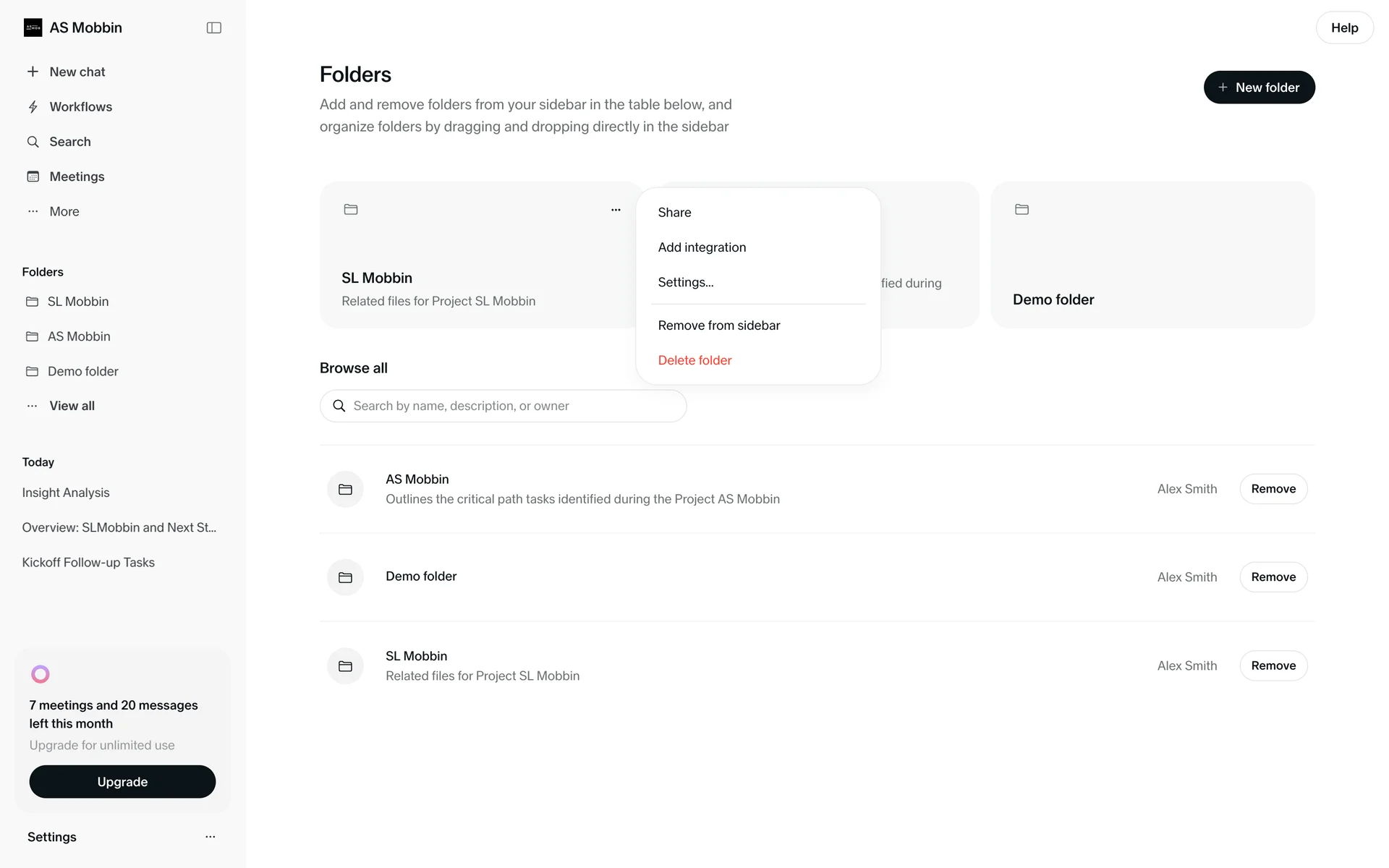Open Meetings calendar icon in sidebar
This screenshot has height=868, width=1389.
click(x=33, y=176)
